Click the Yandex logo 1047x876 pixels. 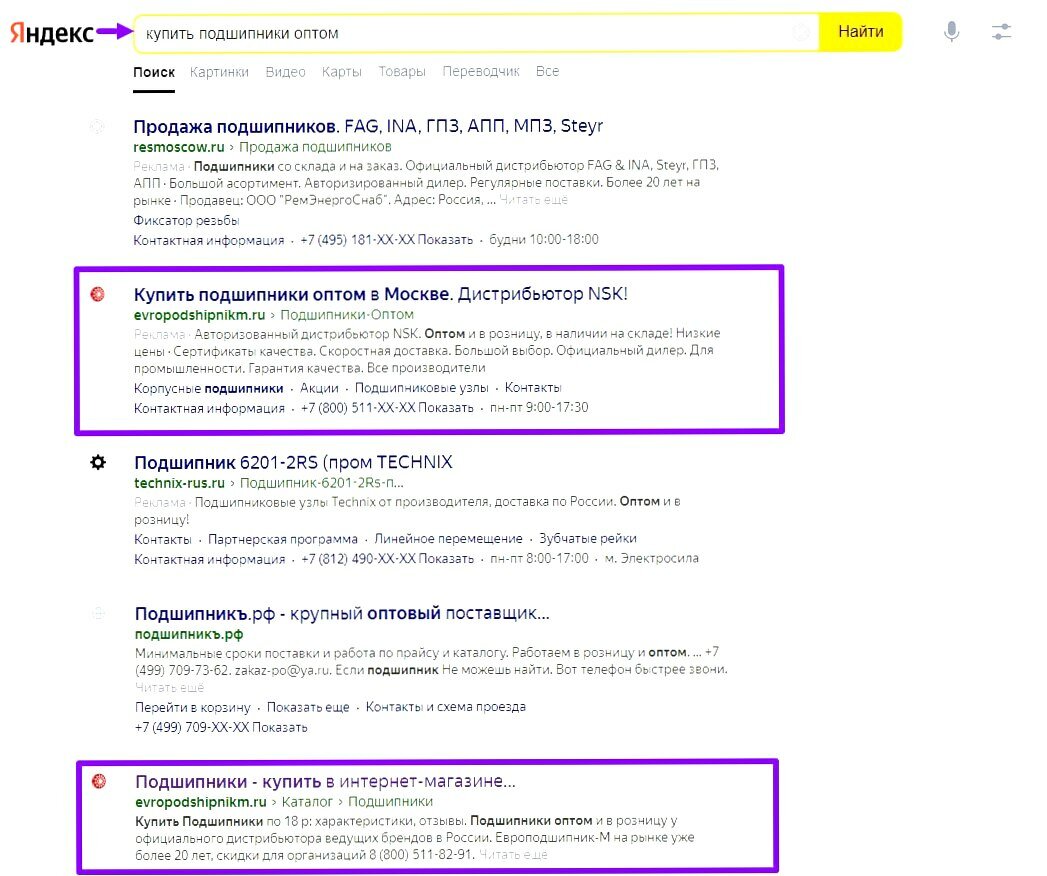click(x=51, y=33)
